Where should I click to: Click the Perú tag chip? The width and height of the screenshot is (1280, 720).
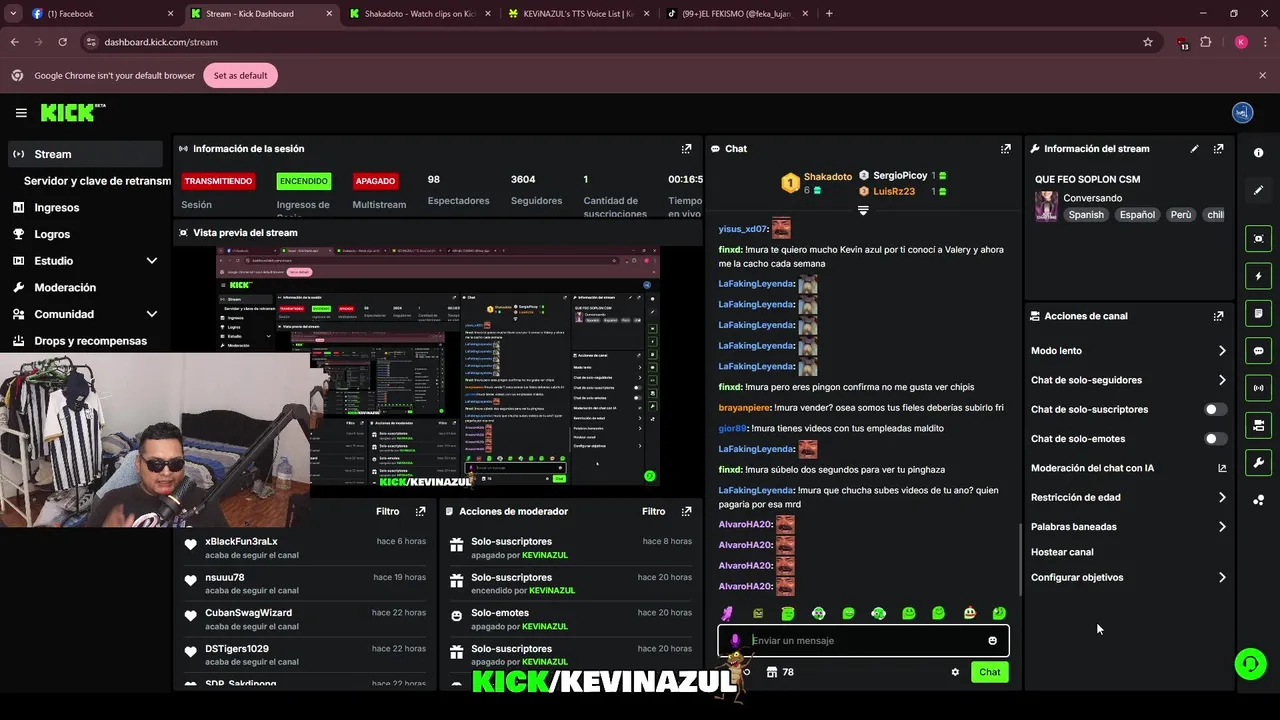pos(1181,215)
